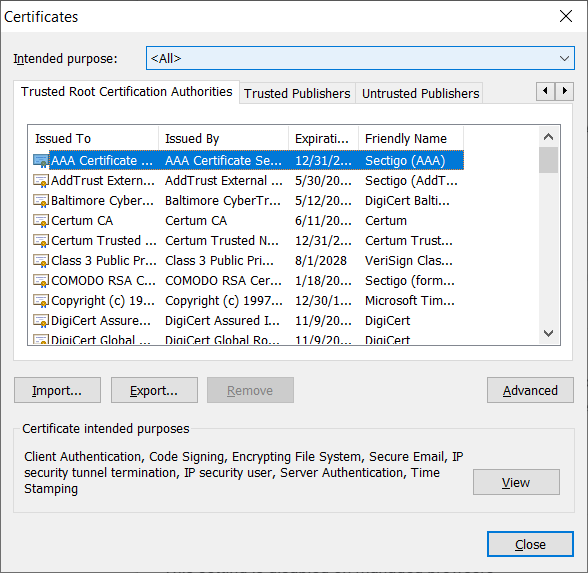Click the Import... button

click(x=57, y=390)
